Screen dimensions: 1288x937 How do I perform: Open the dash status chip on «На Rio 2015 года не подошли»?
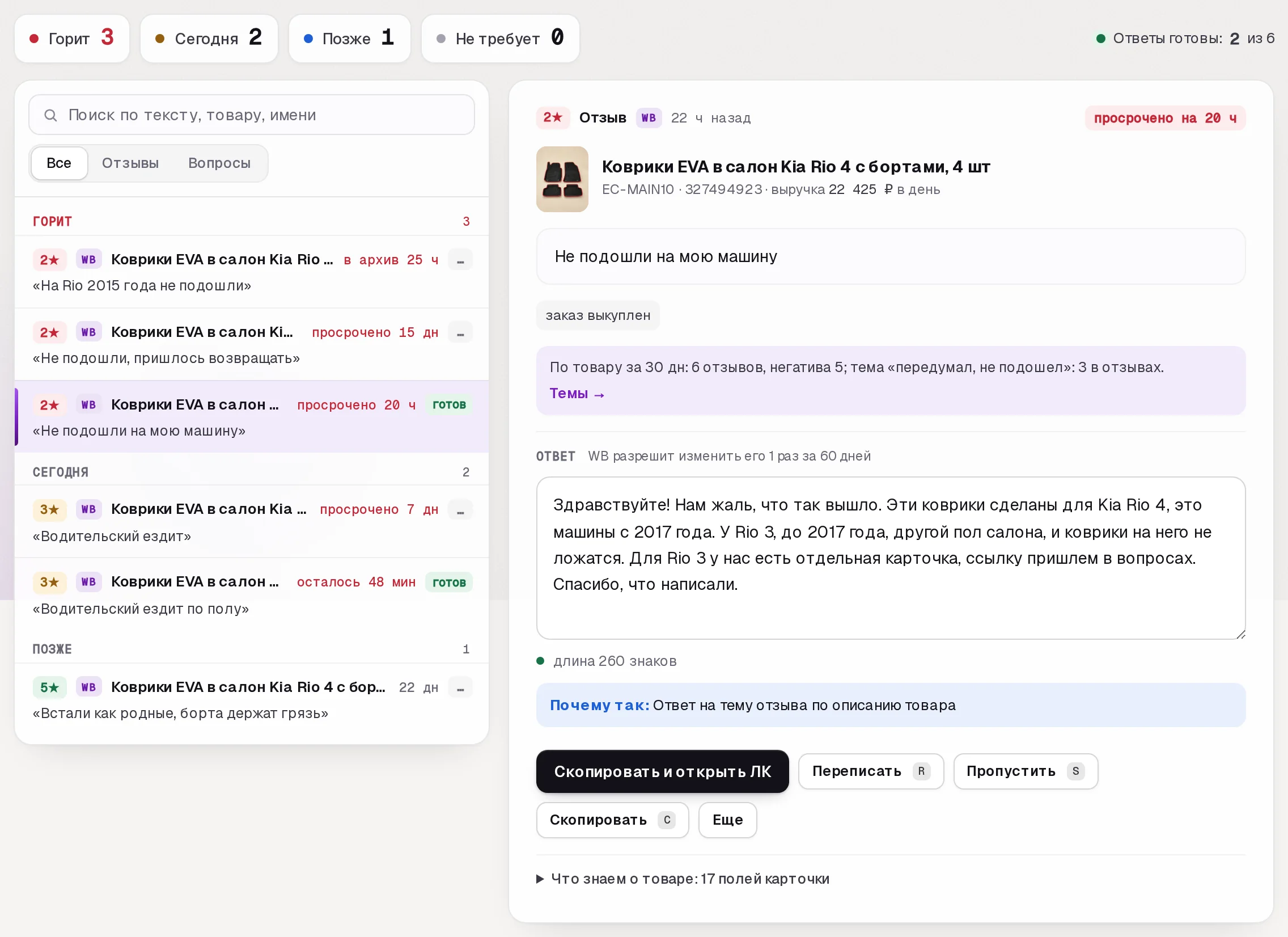click(x=460, y=260)
